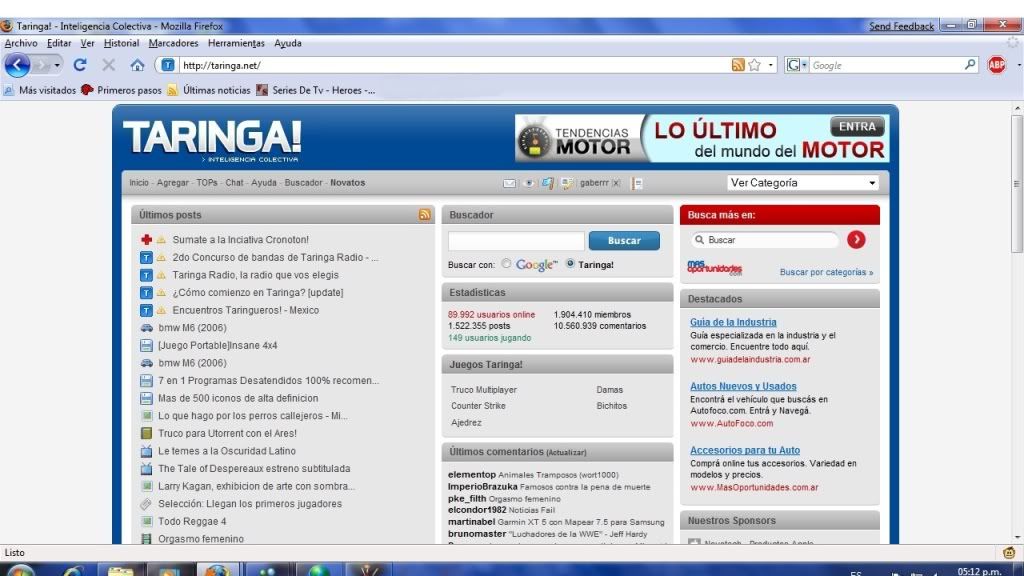Viewport: 1024px width, 576px height.
Task: Focus the Taringa Buscador text field
Action: [x=516, y=240]
